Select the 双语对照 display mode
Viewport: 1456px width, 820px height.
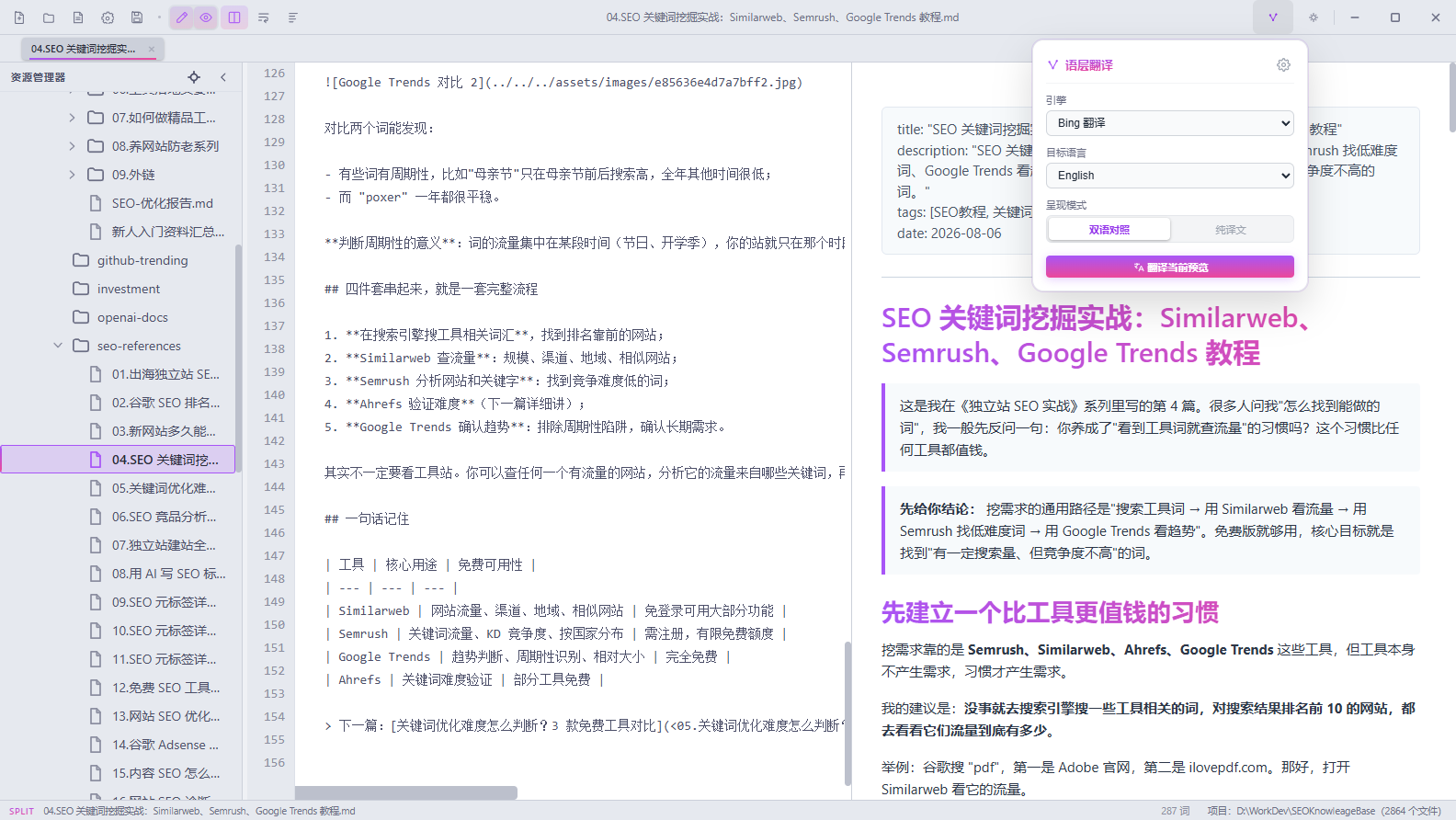pos(1109,230)
